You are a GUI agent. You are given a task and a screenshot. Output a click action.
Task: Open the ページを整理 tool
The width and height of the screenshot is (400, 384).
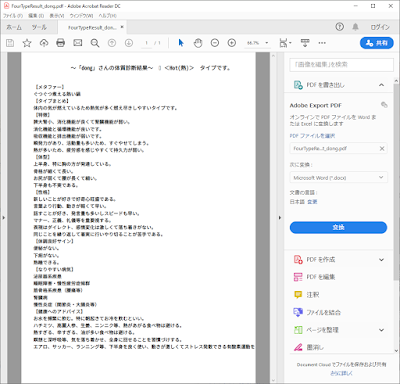click(x=316, y=330)
